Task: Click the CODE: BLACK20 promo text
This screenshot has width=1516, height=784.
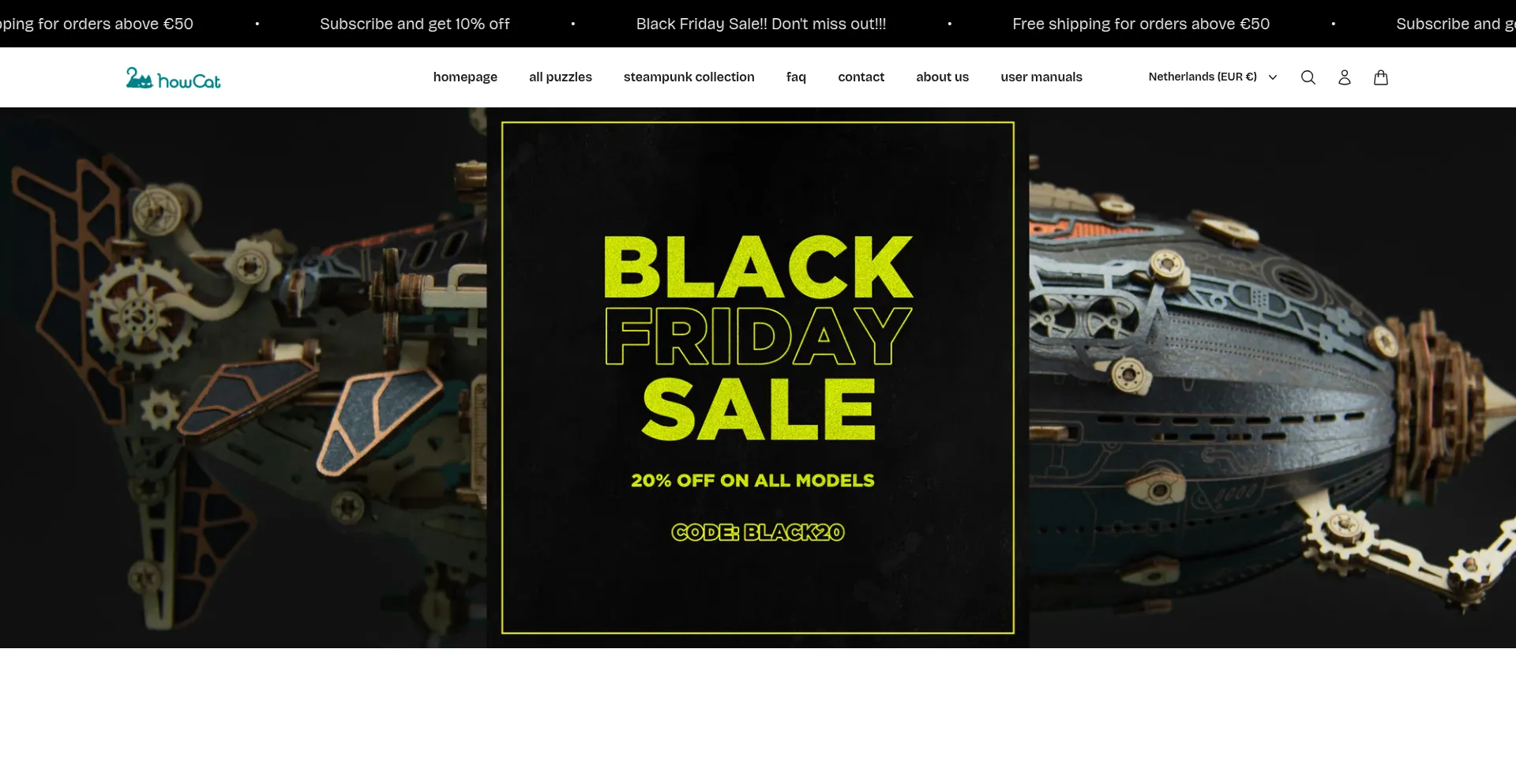Action: [757, 532]
